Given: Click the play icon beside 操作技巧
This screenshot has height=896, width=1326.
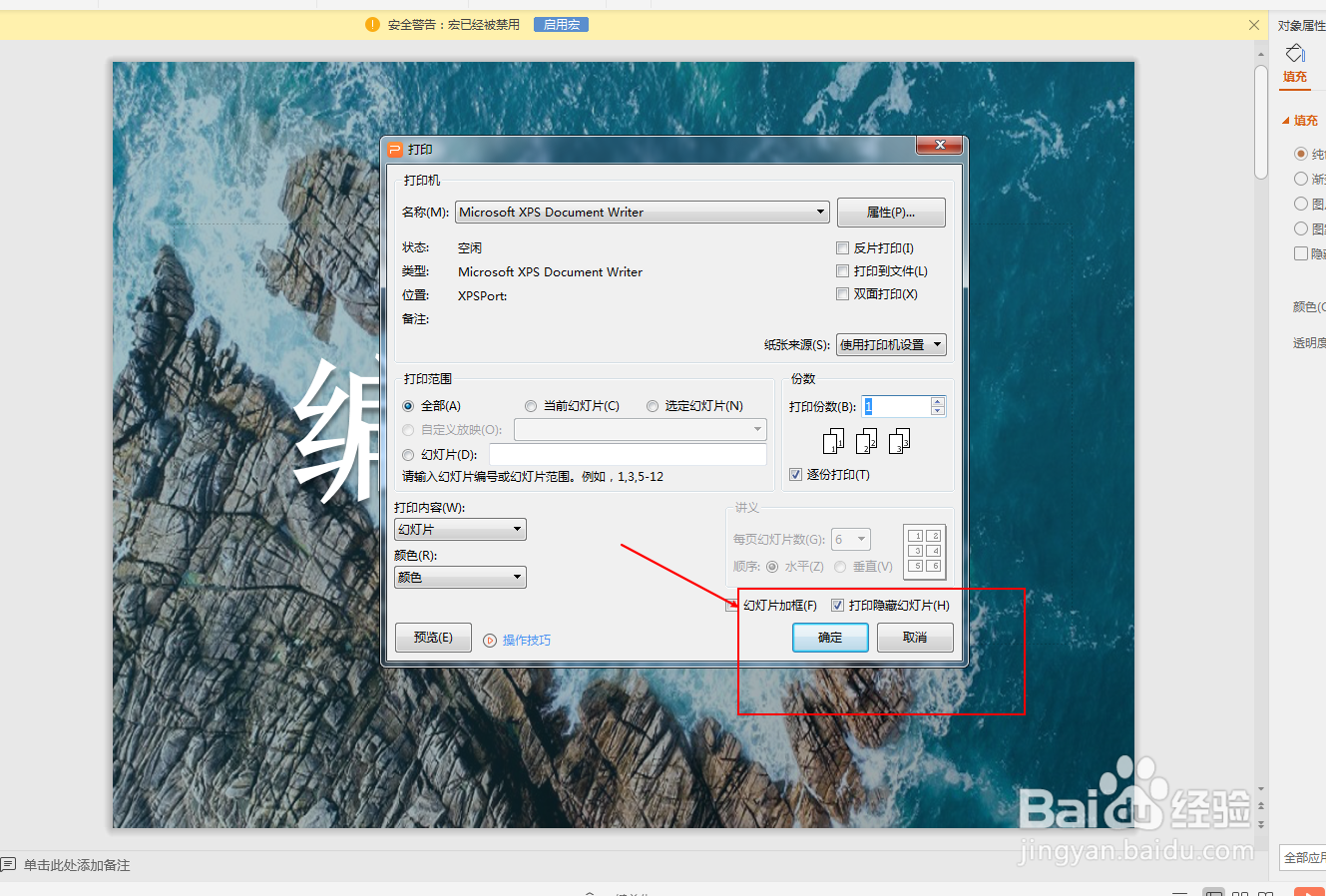Looking at the screenshot, I should [490, 641].
